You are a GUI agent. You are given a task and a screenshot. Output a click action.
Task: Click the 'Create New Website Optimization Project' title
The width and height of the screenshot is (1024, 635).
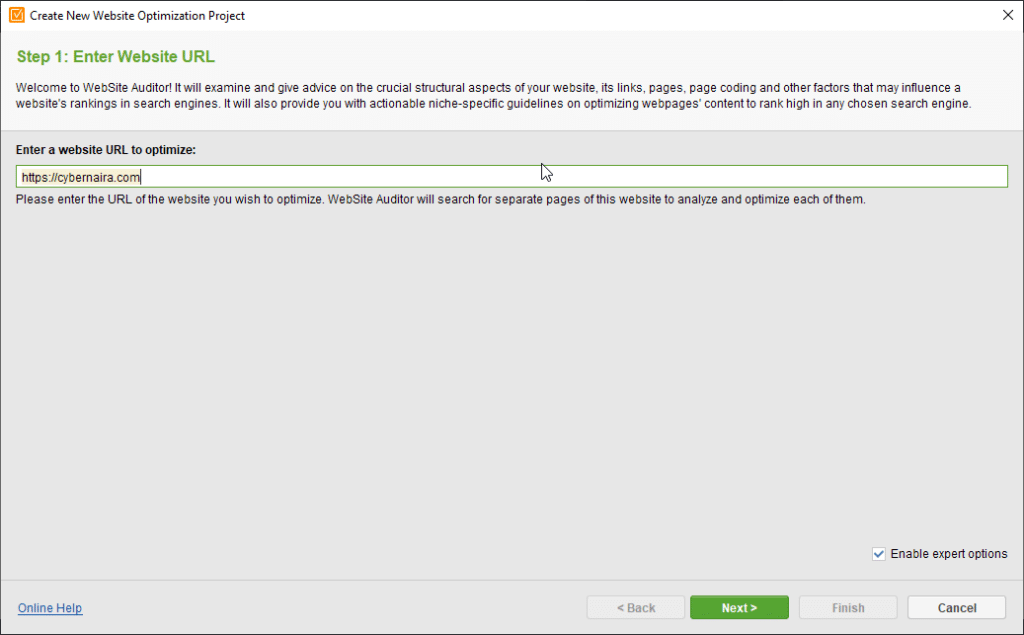pos(137,16)
